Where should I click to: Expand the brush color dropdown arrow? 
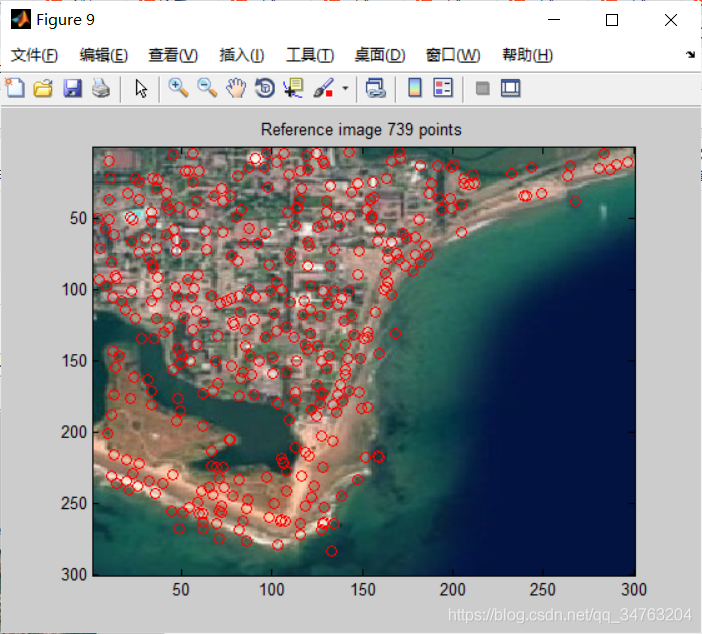(x=345, y=88)
